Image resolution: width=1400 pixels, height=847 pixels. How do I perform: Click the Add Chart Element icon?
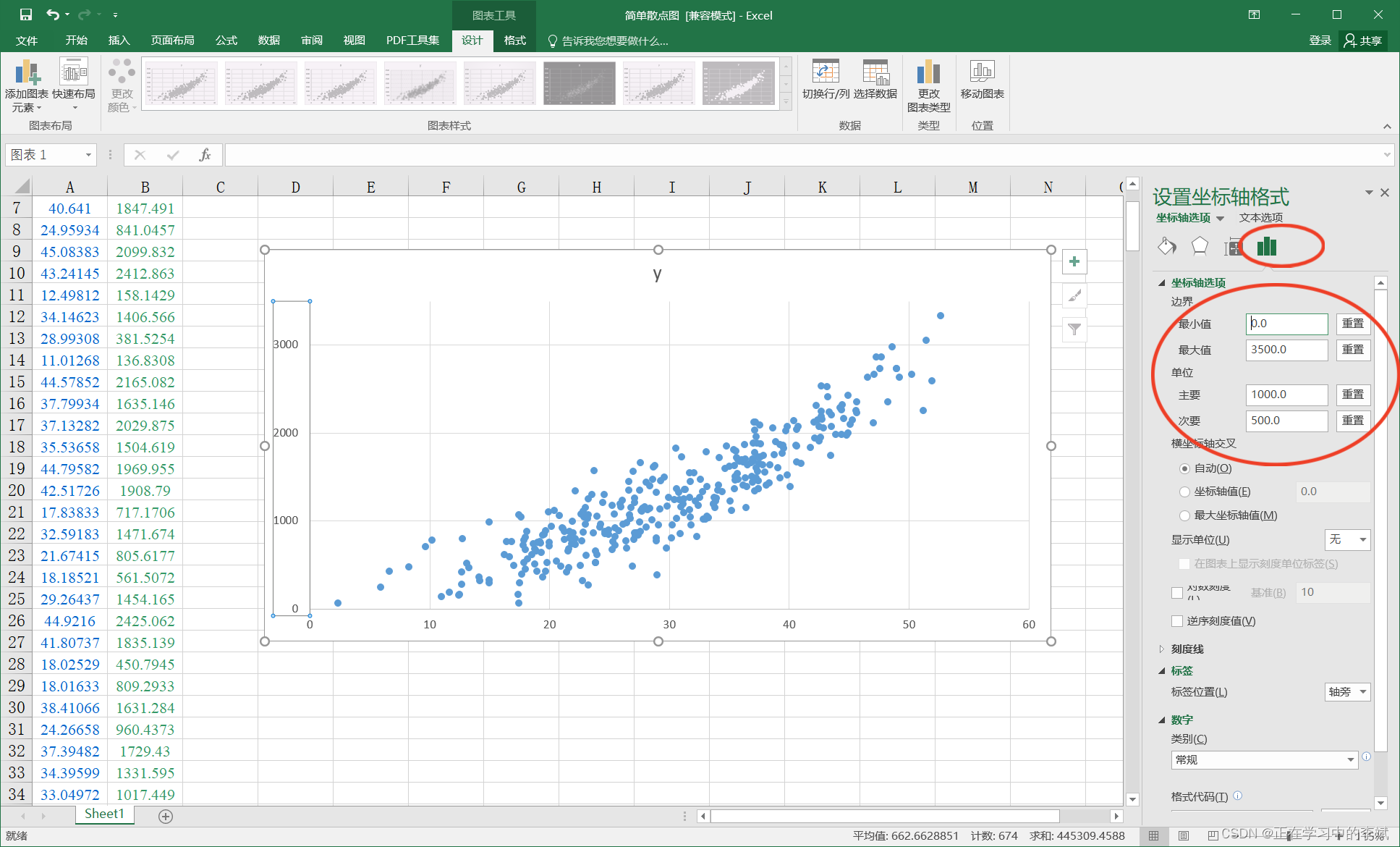27,74
